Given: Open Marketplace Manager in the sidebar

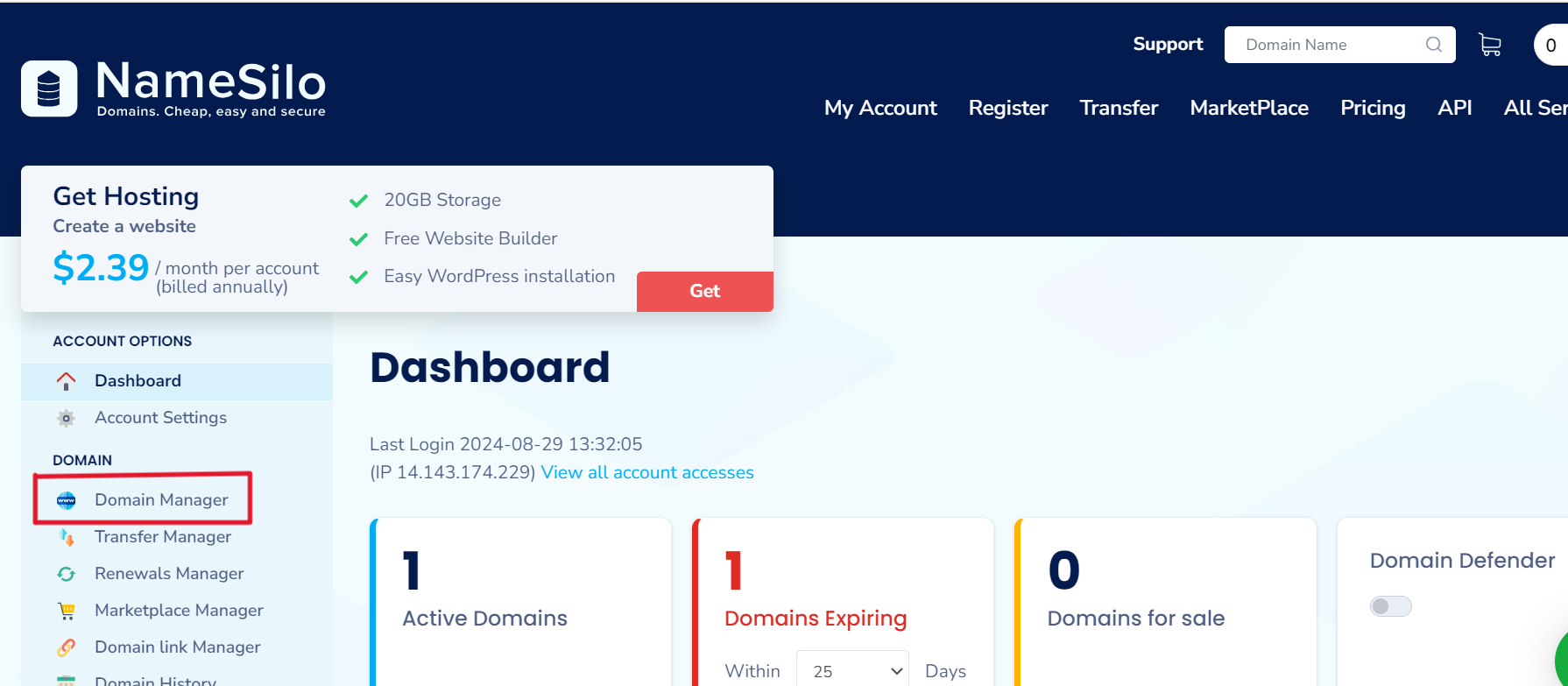Looking at the screenshot, I should (x=179, y=611).
